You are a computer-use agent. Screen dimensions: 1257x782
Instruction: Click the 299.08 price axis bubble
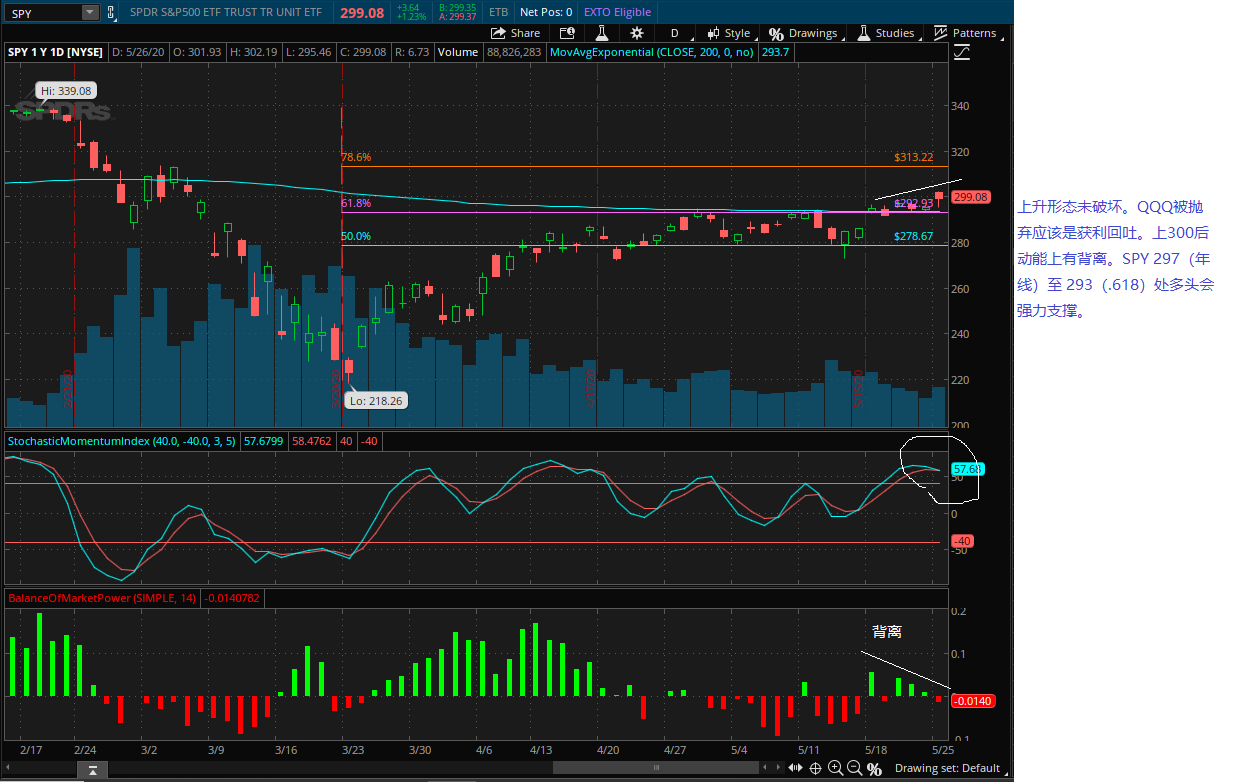tap(970, 197)
